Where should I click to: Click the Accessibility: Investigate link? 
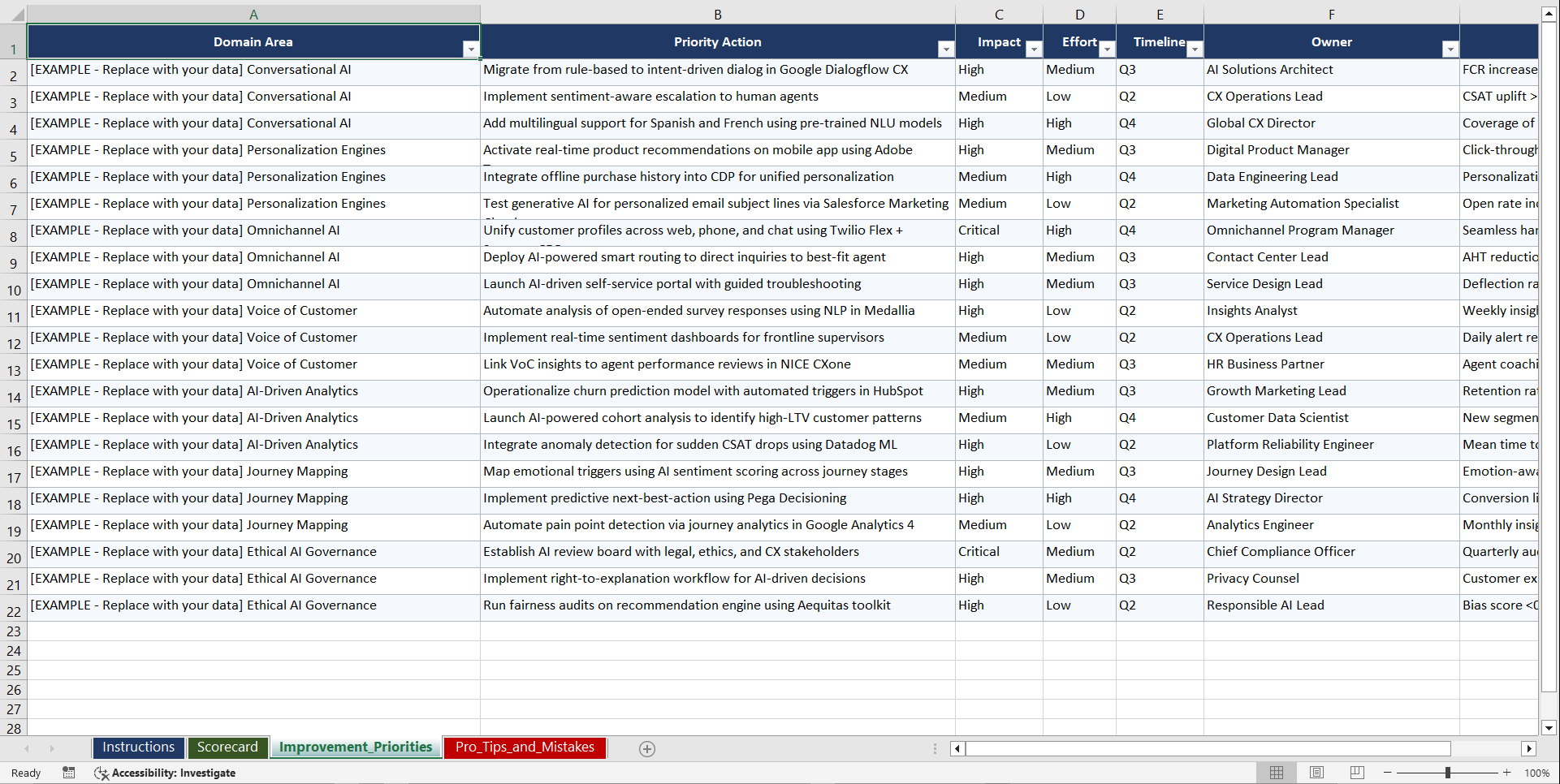(173, 773)
